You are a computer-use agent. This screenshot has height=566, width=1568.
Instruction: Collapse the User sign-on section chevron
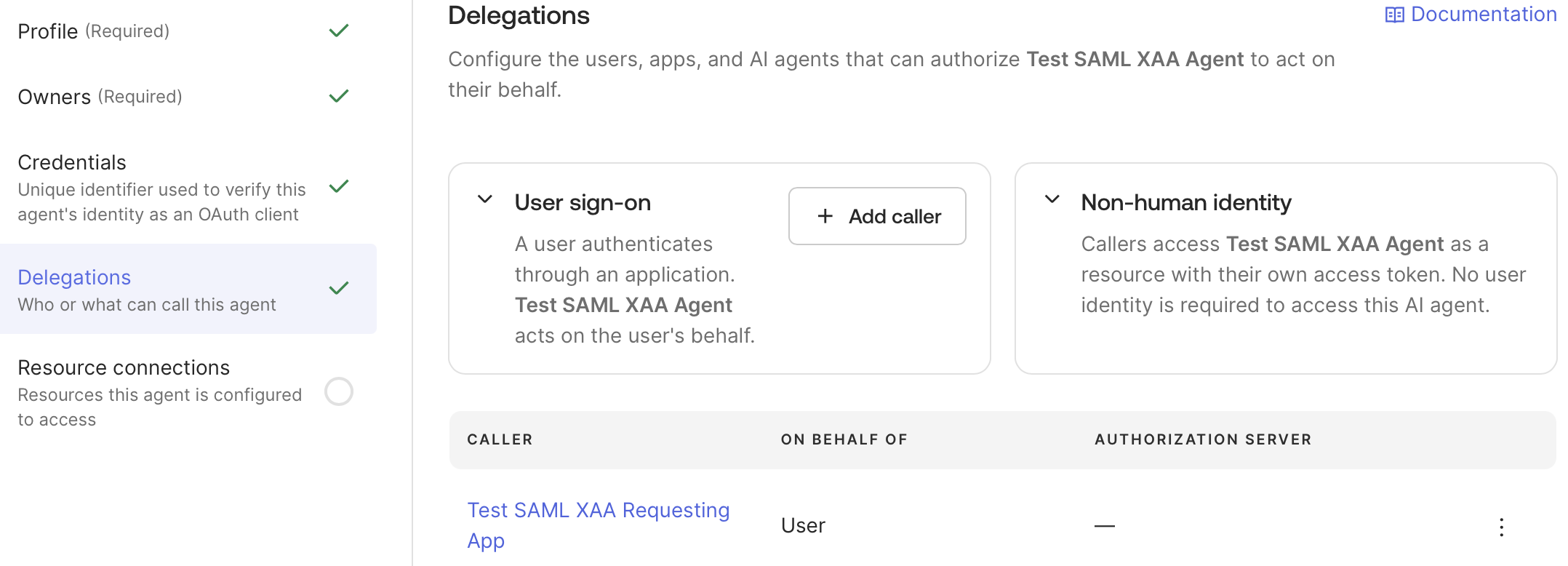coord(485,199)
